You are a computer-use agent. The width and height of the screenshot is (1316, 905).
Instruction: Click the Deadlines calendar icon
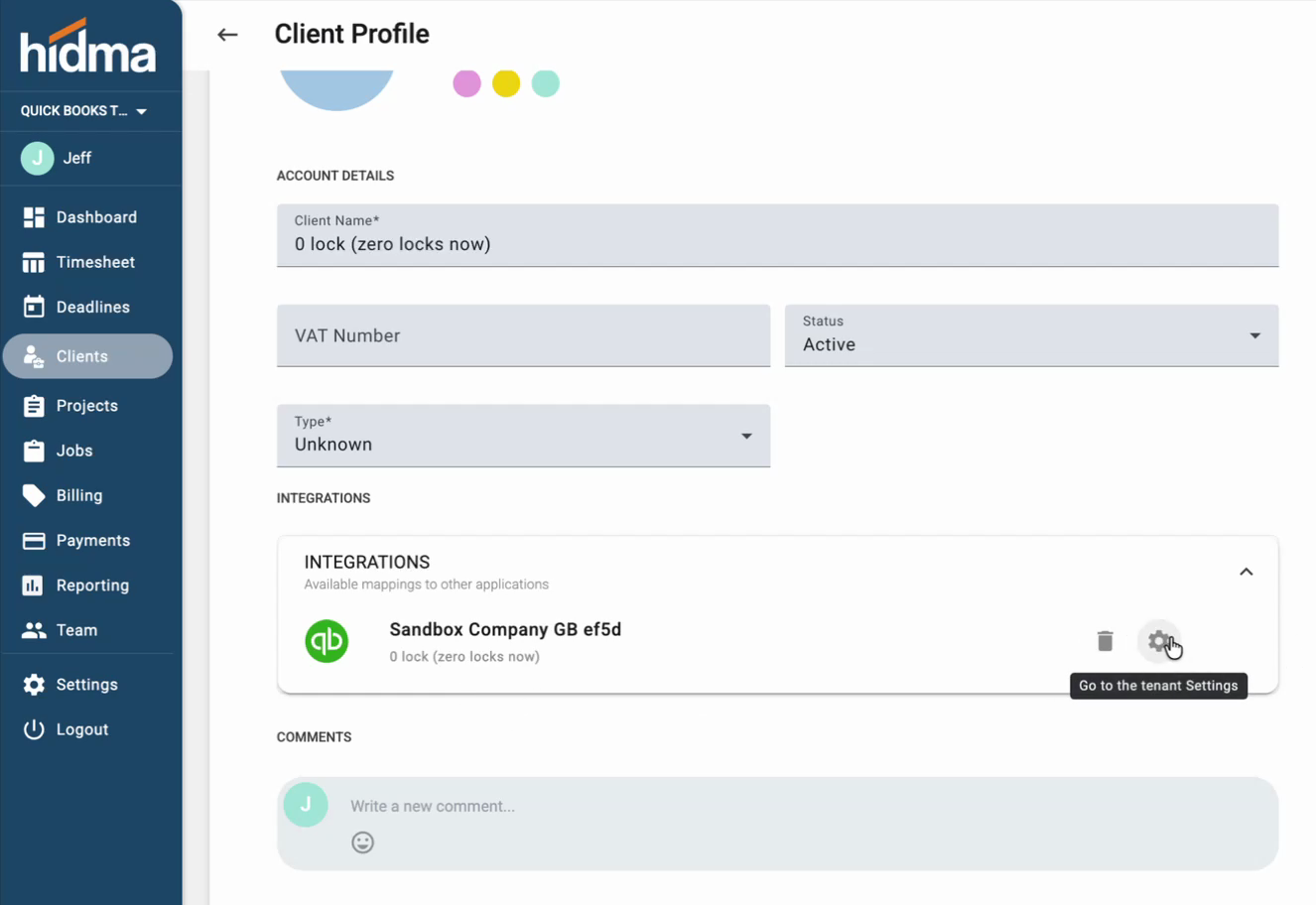pyautogui.click(x=34, y=307)
